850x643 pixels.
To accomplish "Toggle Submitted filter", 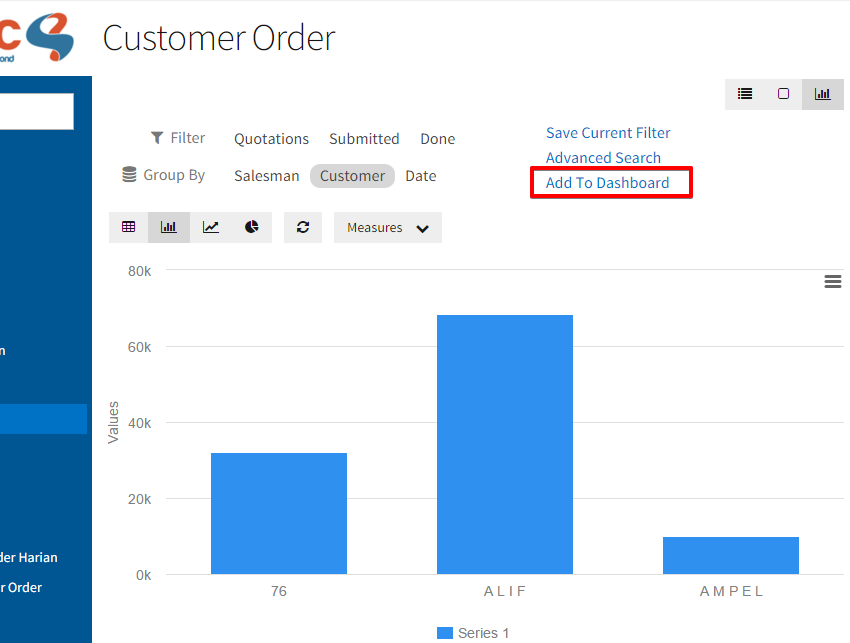I will point(364,139).
